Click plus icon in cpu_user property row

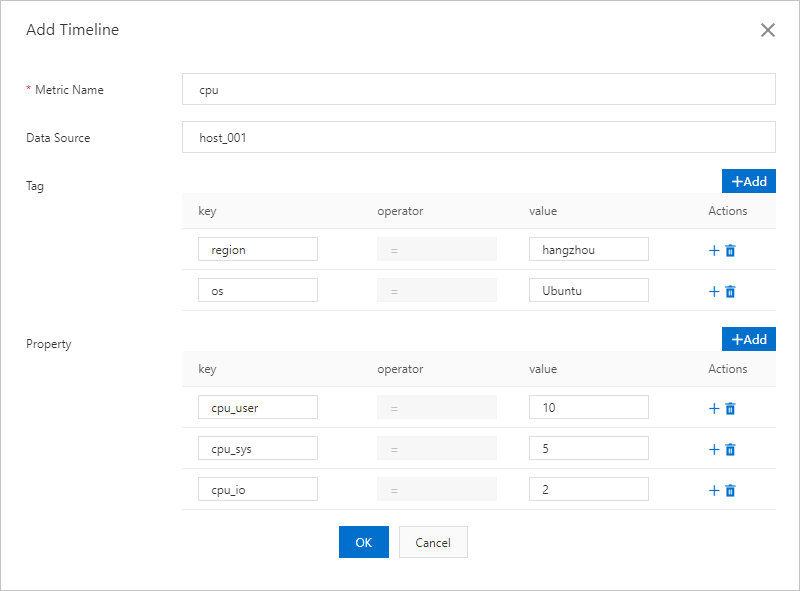[x=714, y=408]
